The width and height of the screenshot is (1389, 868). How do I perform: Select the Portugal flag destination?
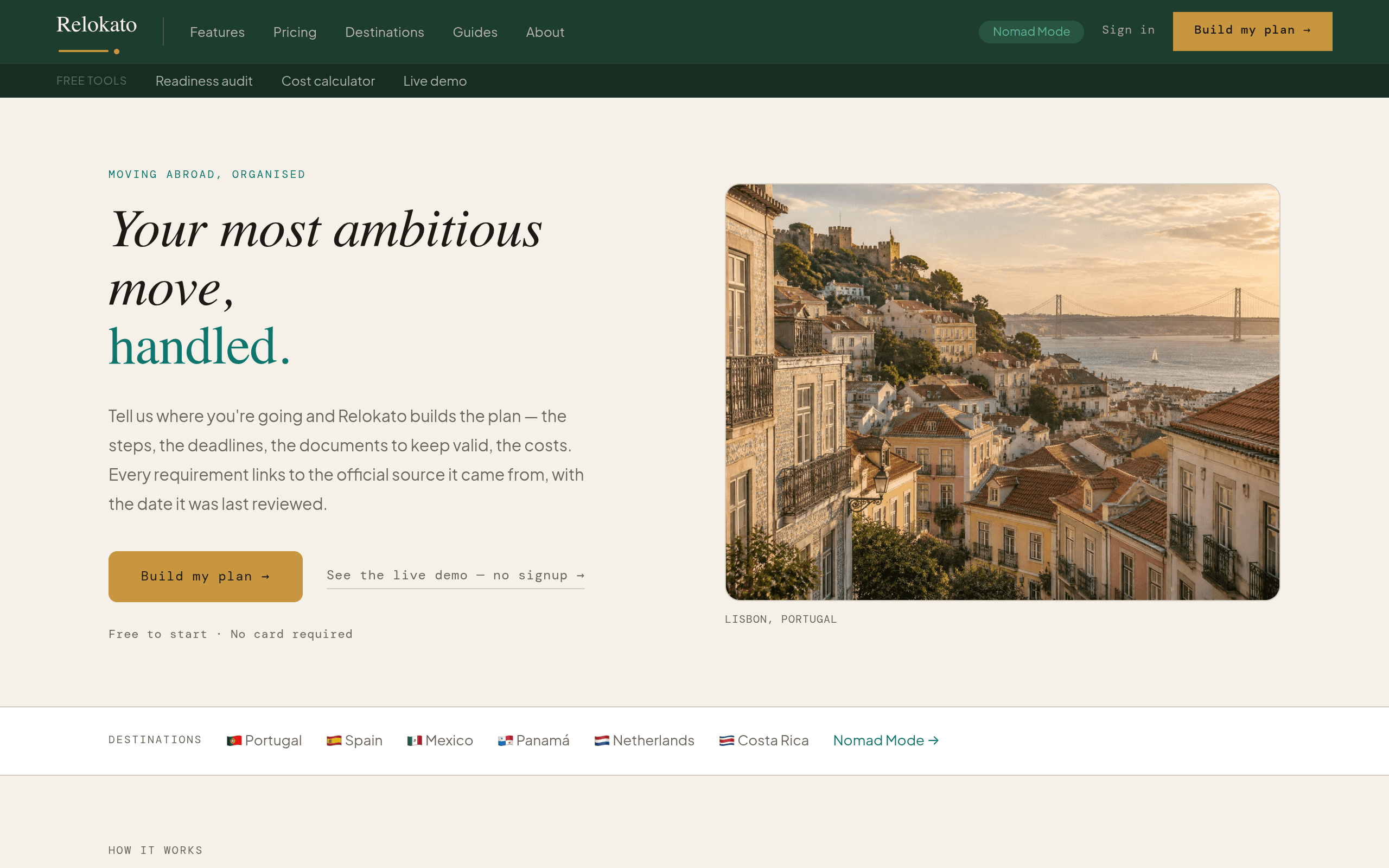[x=264, y=741]
